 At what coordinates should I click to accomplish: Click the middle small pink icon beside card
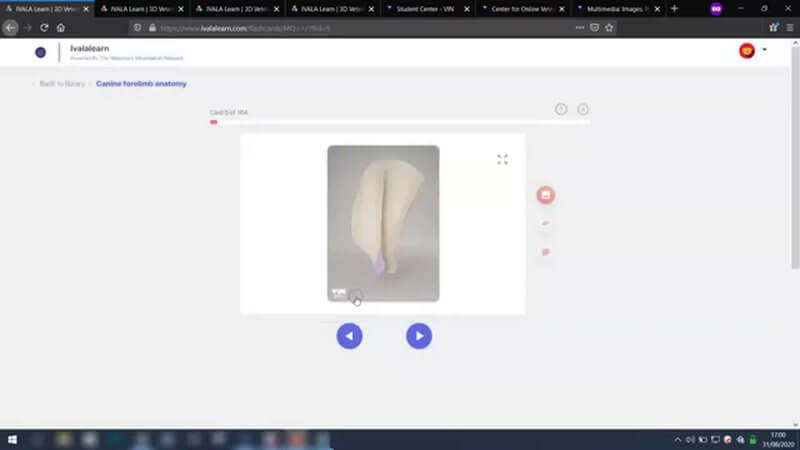(x=545, y=223)
